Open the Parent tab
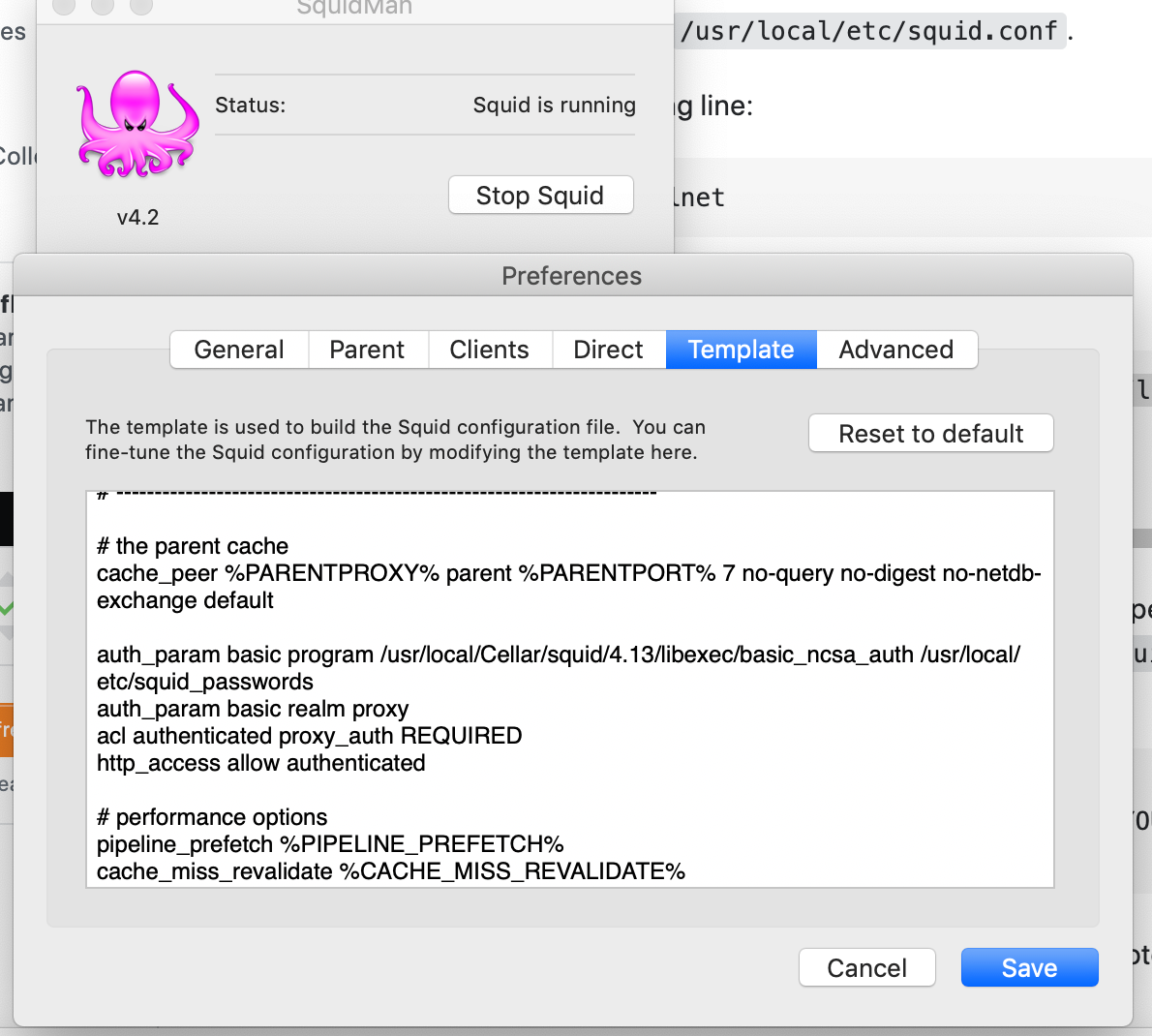This screenshot has width=1152, height=1036. [367, 350]
